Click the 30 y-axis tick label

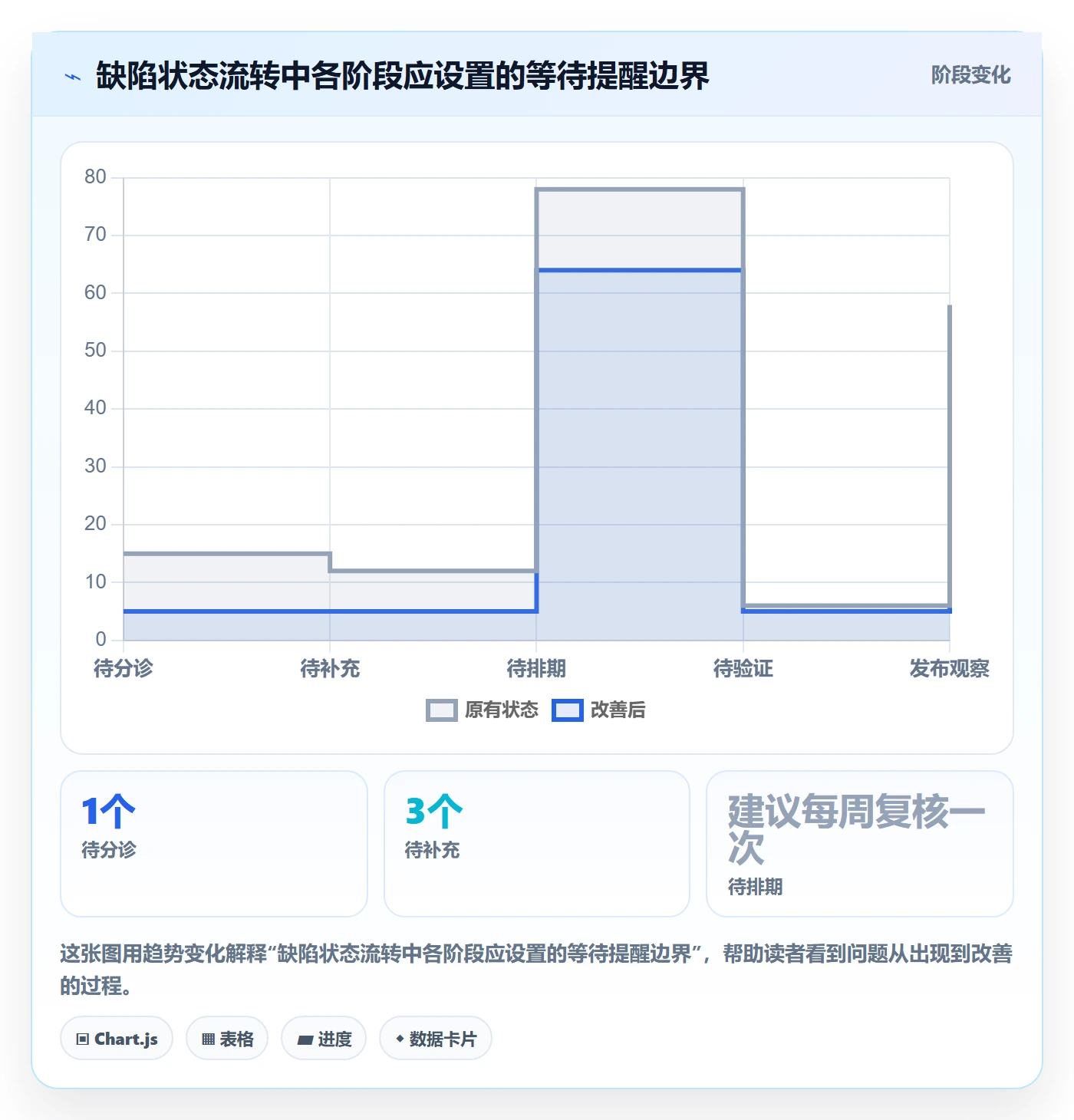(x=95, y=466)
